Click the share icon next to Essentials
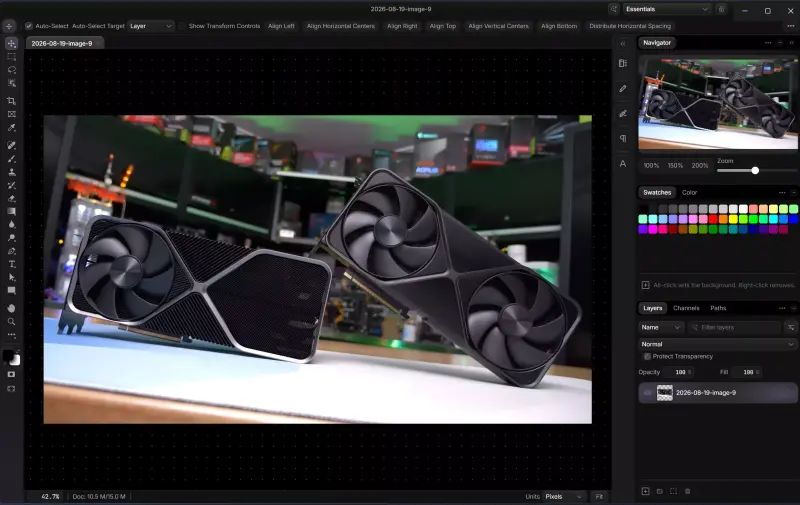Screen dimensions: 800x505 tap(721, 9)
